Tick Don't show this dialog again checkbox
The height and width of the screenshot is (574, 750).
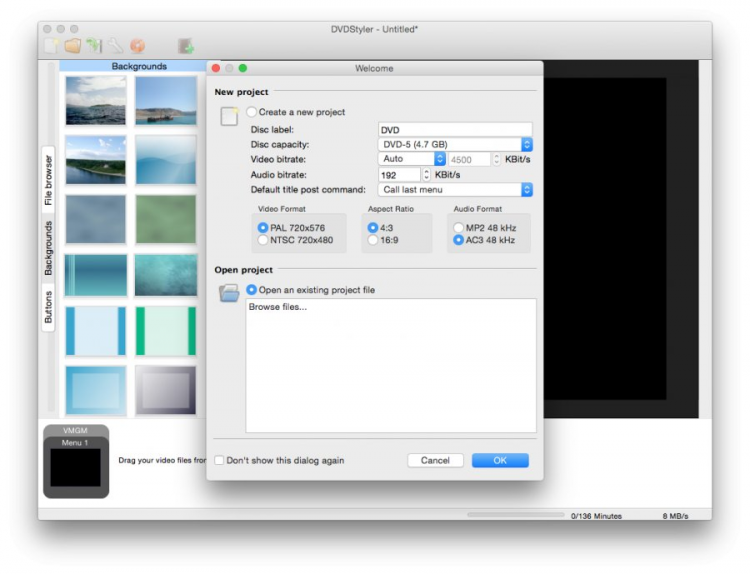219,460
